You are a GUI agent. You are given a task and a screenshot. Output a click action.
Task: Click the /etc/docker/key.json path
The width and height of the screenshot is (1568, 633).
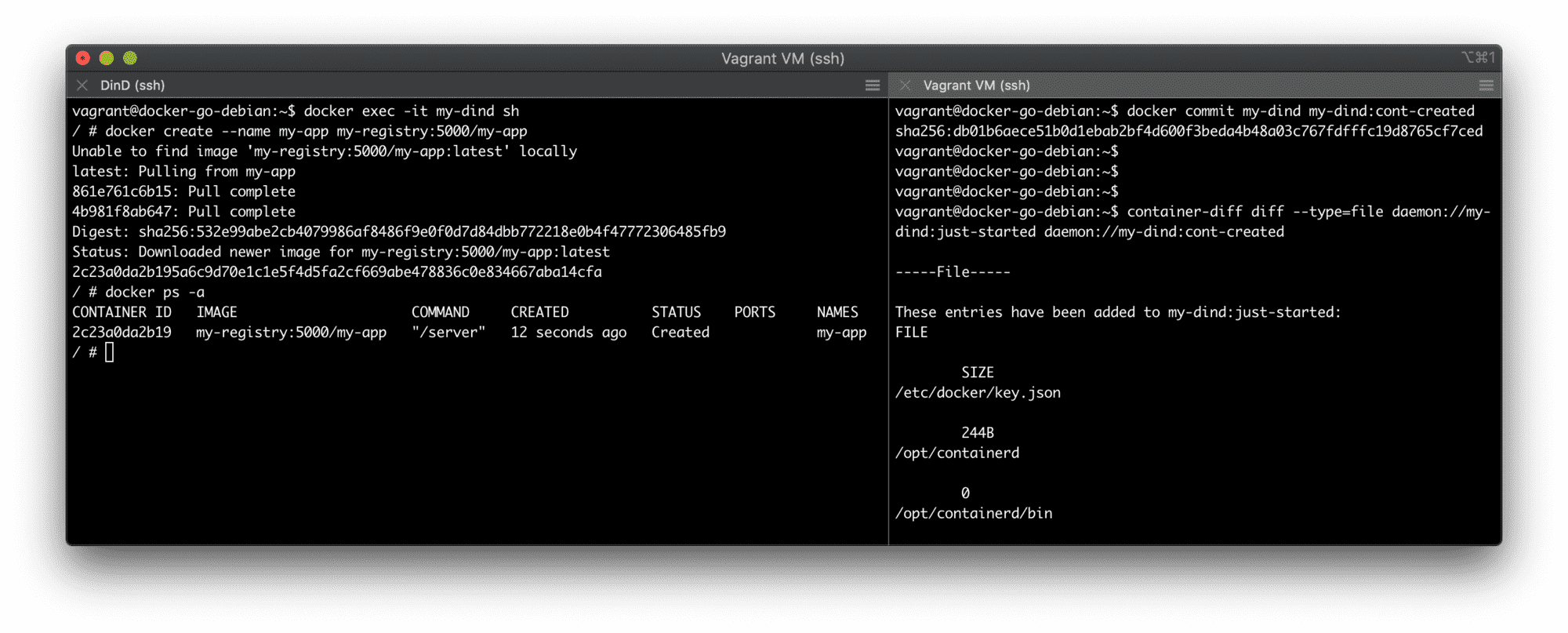pos(978,393)
